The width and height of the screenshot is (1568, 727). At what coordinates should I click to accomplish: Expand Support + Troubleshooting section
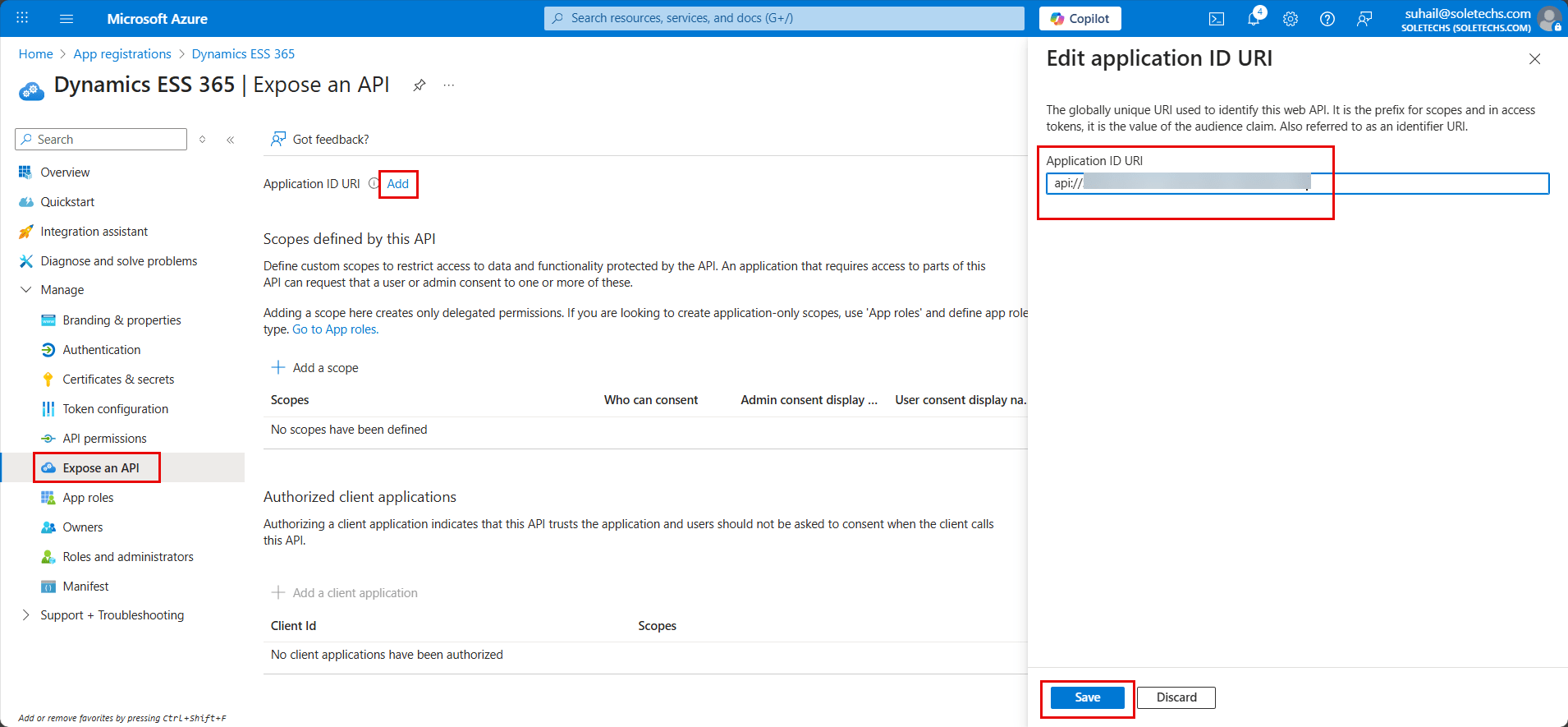[25, 615]
